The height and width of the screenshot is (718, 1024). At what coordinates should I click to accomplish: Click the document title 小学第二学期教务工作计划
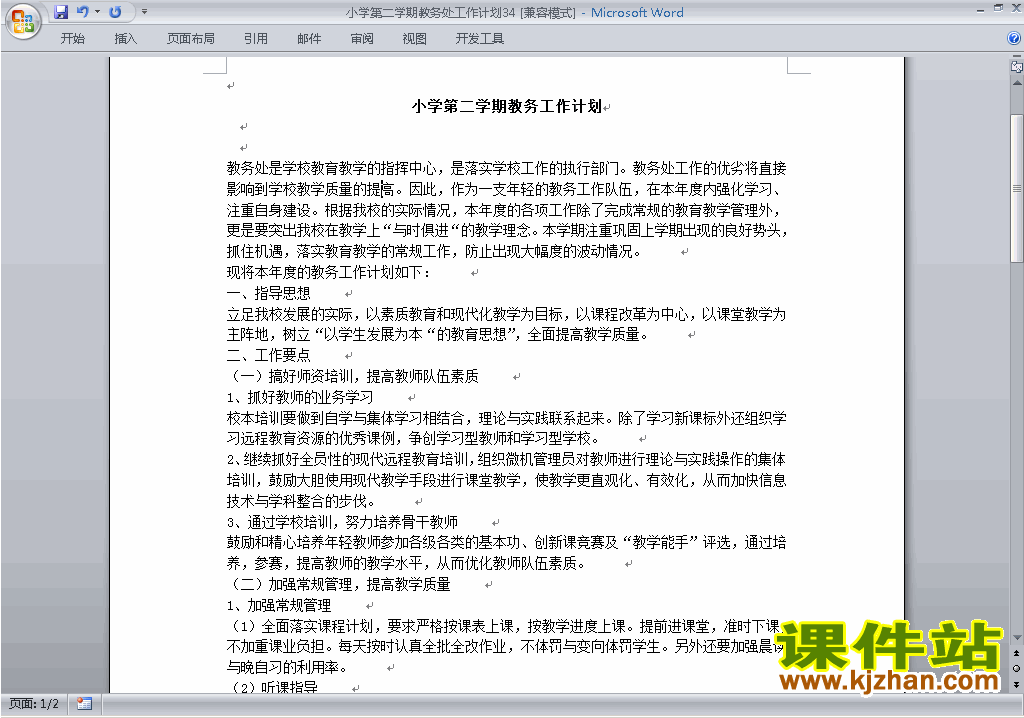[x=507, y=106]
